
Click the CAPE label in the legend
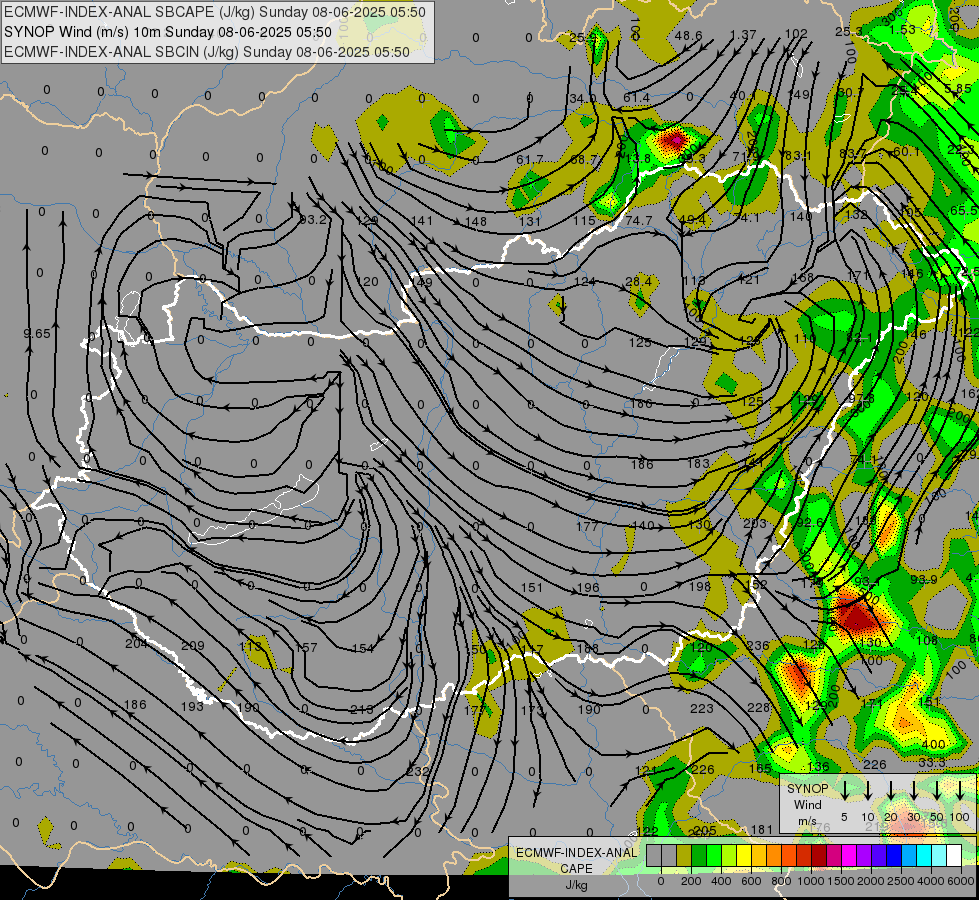pos(576,869)
